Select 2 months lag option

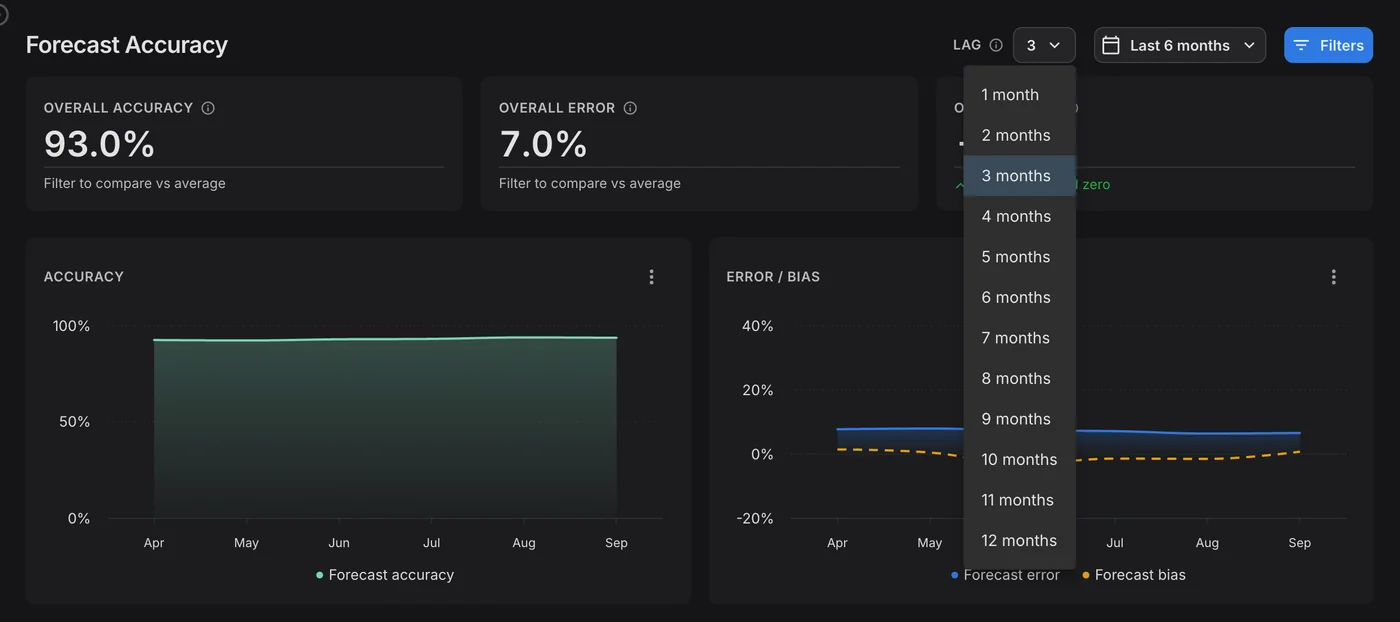point(1019,135)
